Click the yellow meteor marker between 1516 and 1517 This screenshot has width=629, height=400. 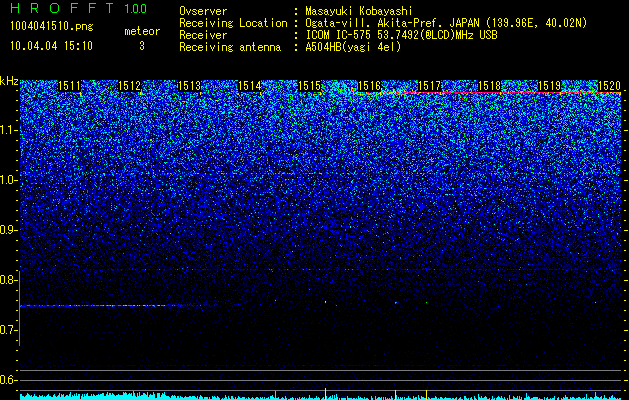click(x=396, y=394)
